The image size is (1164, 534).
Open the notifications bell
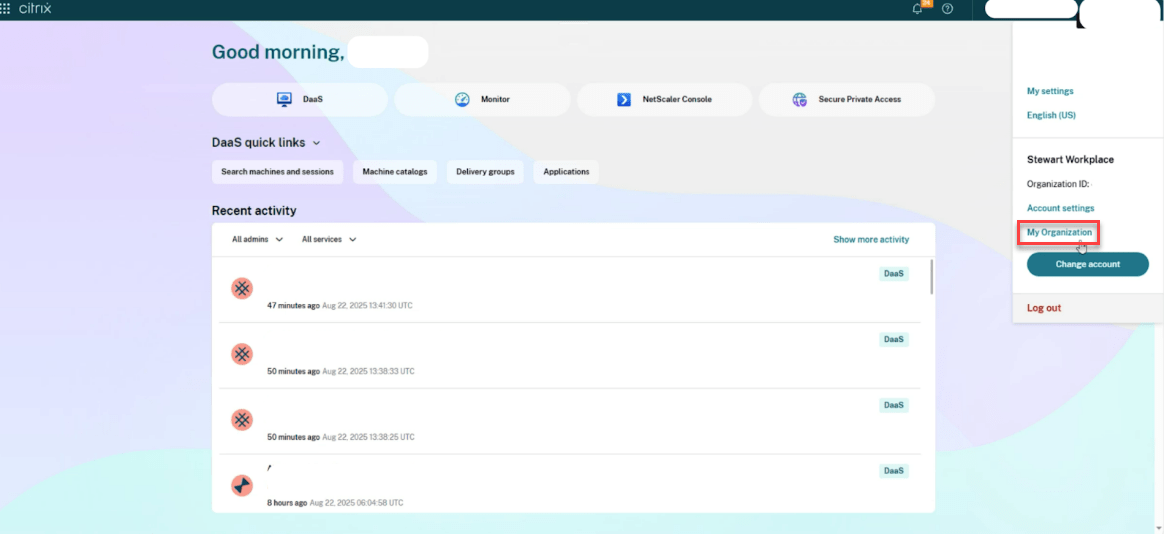click(x=918, y=9)
